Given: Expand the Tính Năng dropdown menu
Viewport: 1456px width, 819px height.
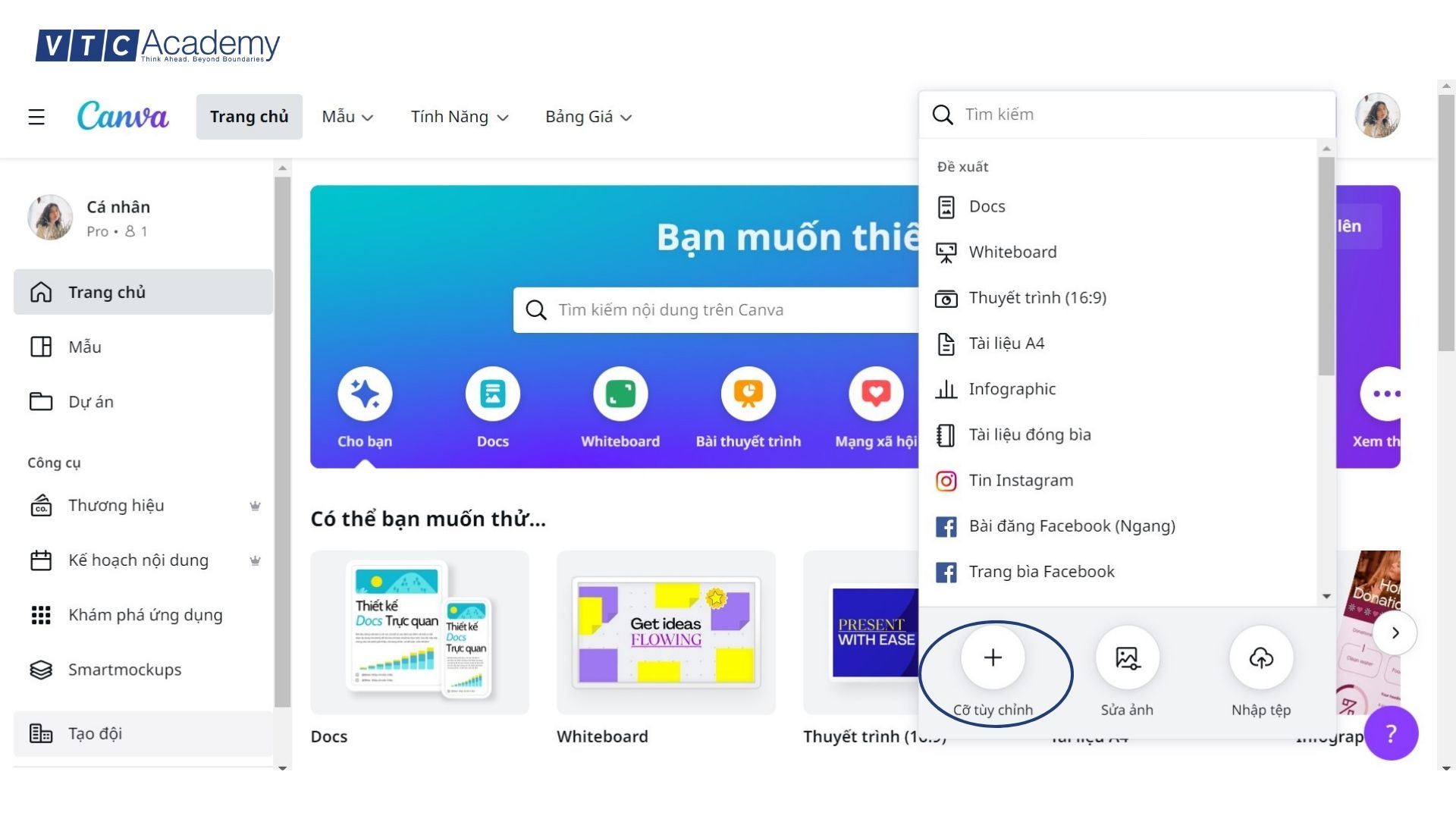Looking at the screenshot, I should coord(460,117).
